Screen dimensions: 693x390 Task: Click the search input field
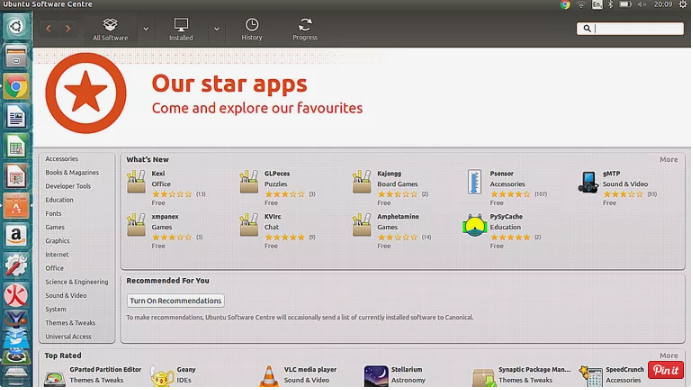pyautogui.click(x=630, y=29)
